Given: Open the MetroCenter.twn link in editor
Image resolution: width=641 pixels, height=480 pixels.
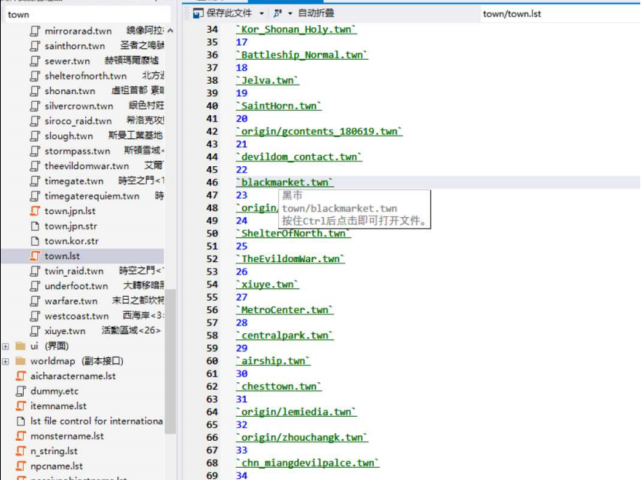Looking at the screenshot, I should [x=284, y=310].
